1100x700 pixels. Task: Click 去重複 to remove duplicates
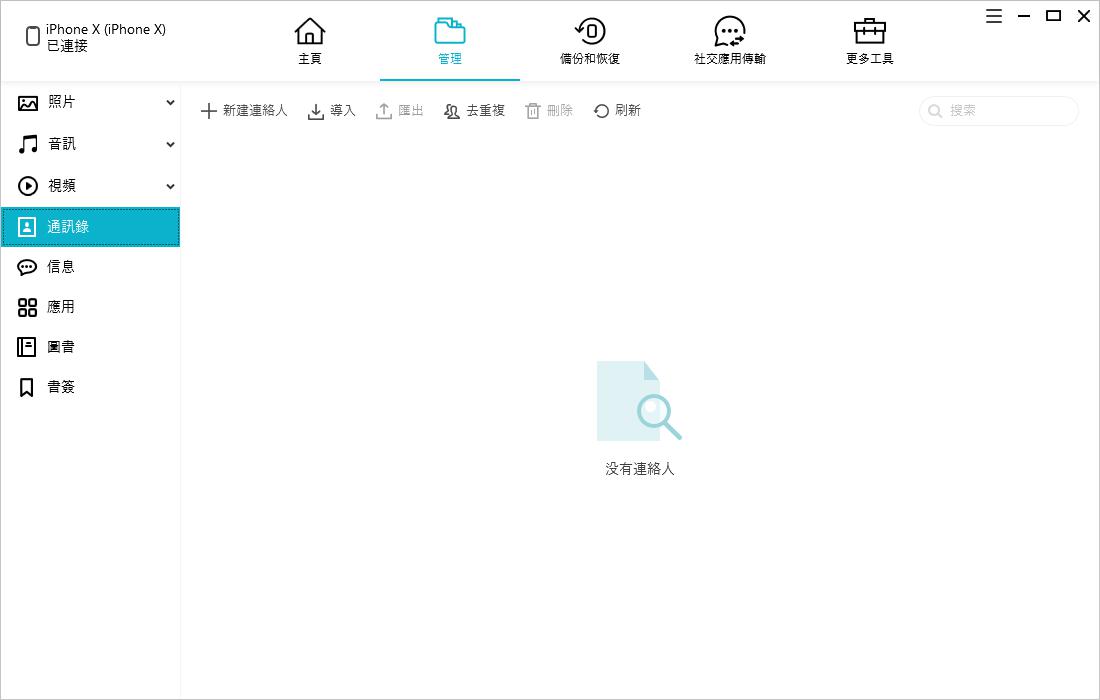[474, 111]
